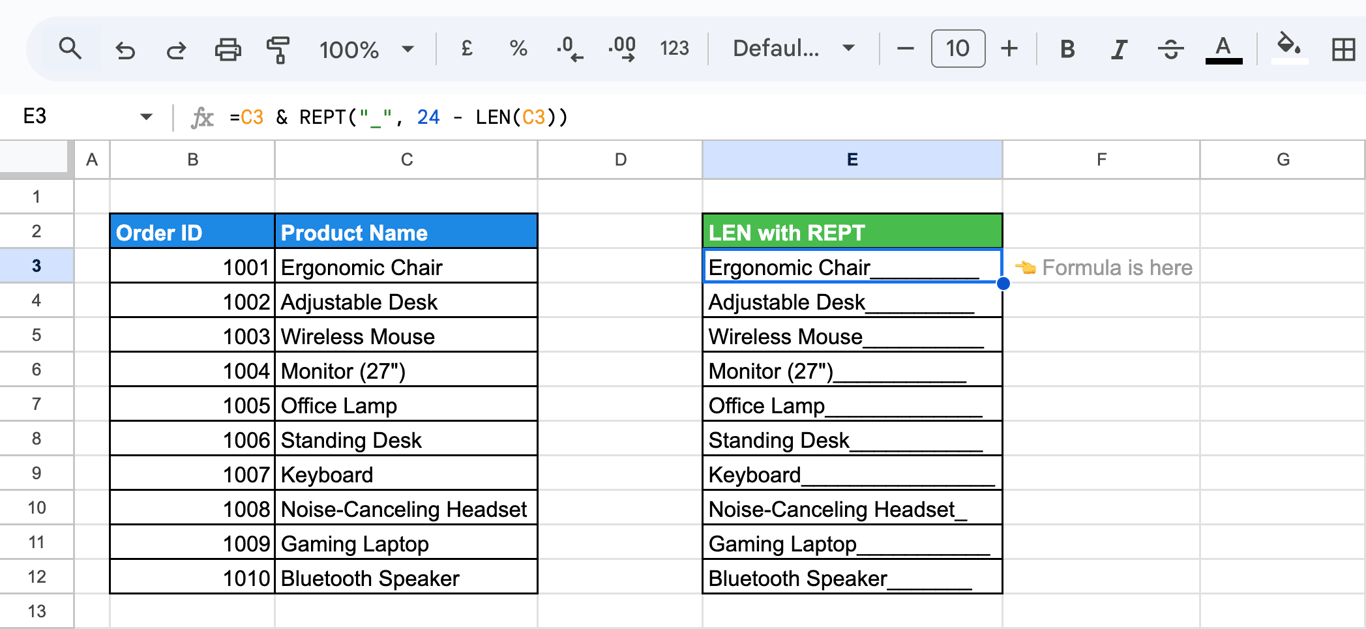
Task: Undo the last action
Action: coord(125,49)
